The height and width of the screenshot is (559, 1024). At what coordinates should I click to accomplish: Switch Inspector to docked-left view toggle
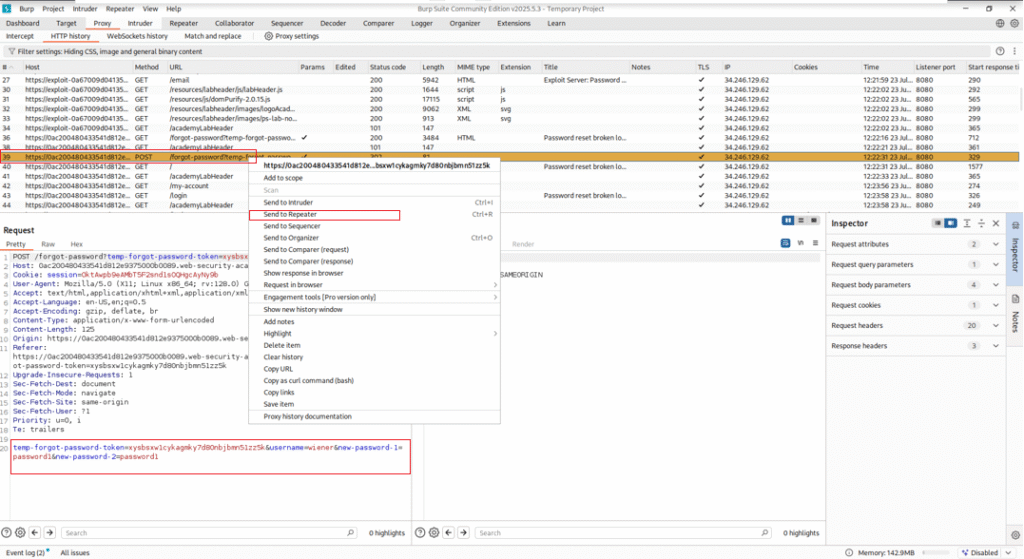click(937, 223)
